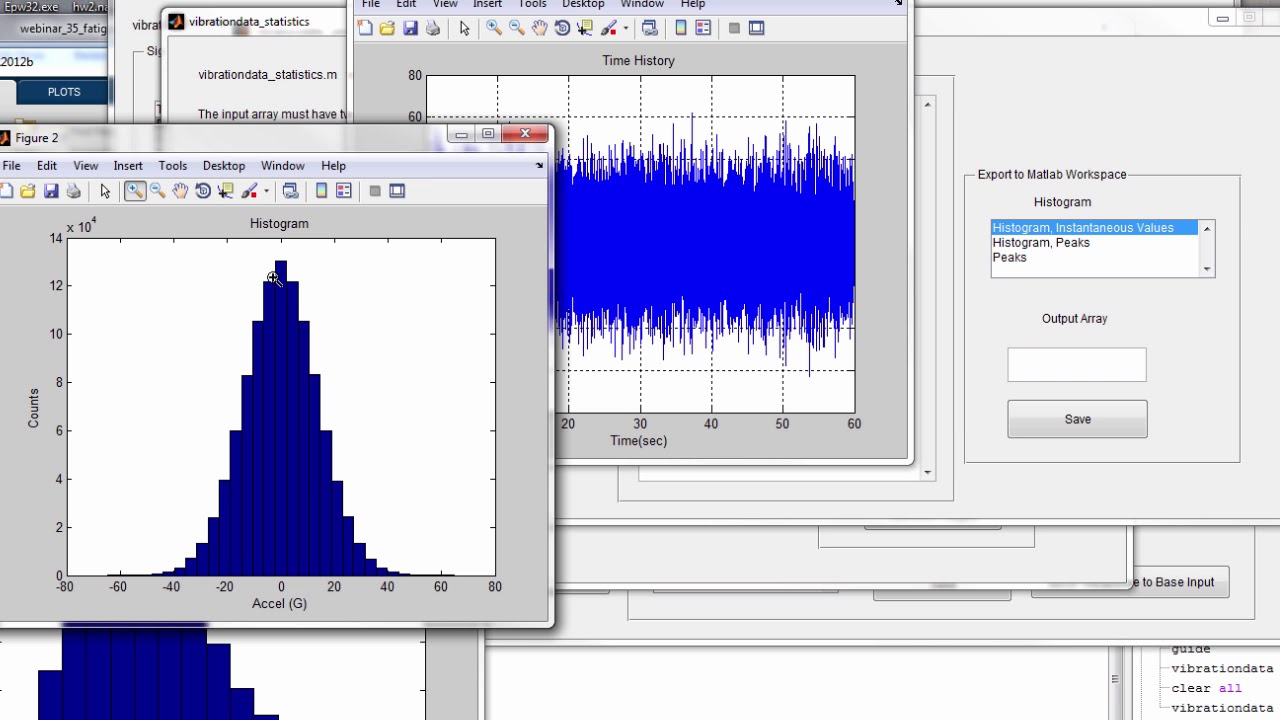Enable Rotate 3D on Time History figure
This screenshot has height=720, width=1280.
pos(562,28)
